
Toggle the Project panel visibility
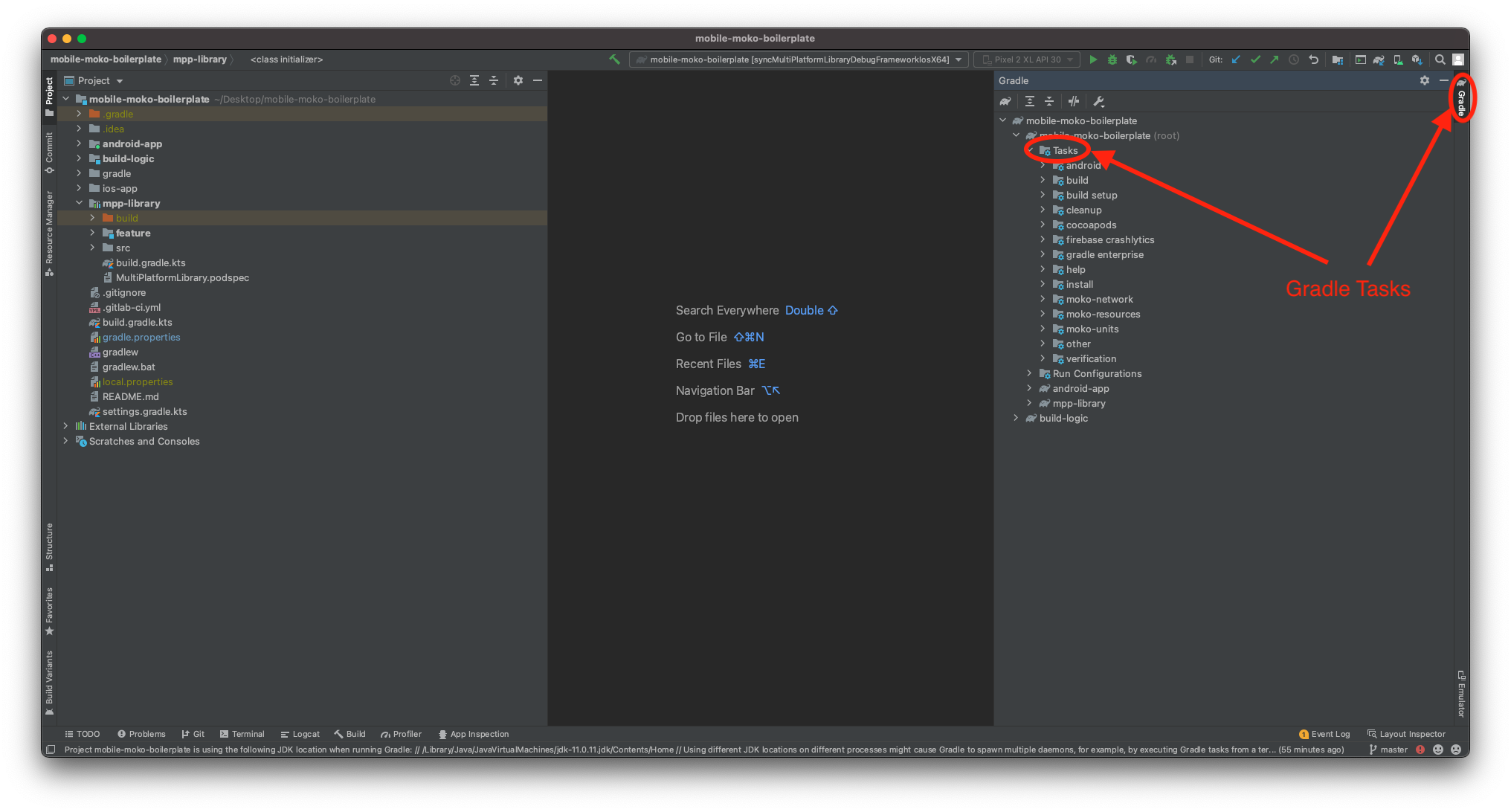51,95
